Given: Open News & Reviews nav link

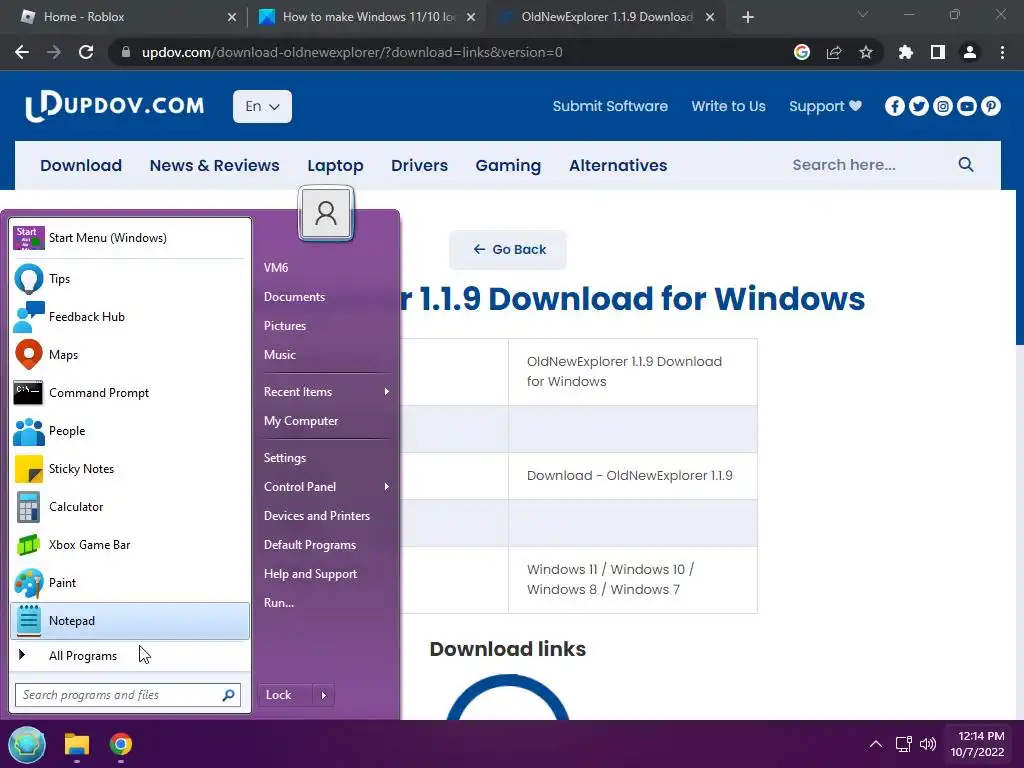Looking at the screenshot, I should [214, 165].
